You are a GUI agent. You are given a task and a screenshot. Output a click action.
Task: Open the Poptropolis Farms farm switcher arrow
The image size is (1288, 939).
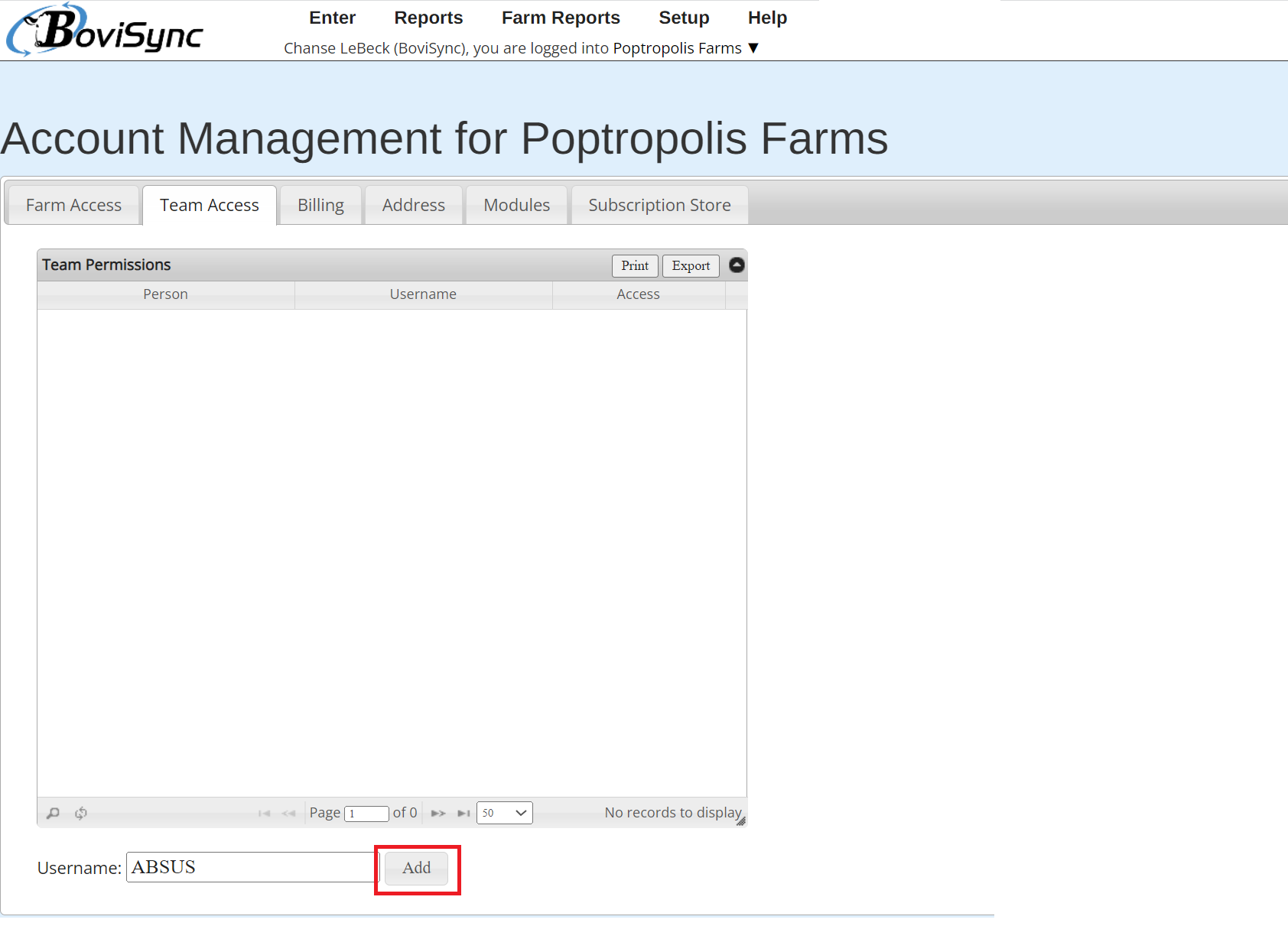pos(753,48)
